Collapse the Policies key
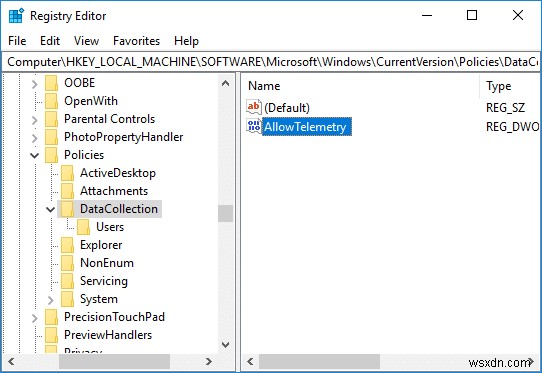Screen dimensions: 542x373 (x=35, y=156)
